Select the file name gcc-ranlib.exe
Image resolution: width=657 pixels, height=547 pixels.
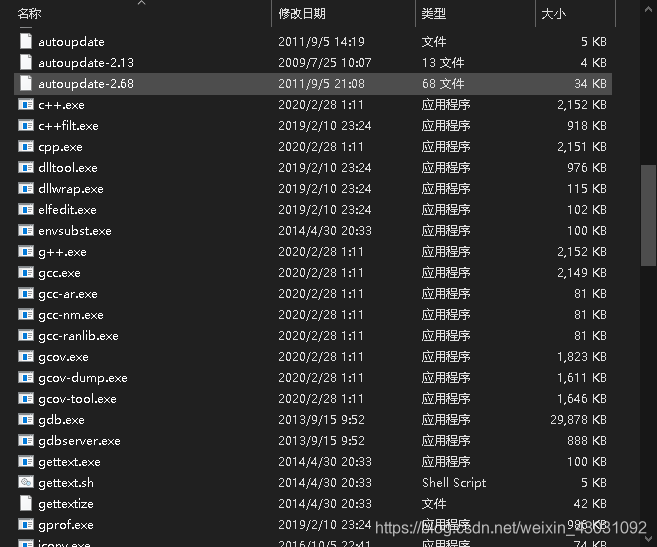pyautogui.click(x=78, y=336)
